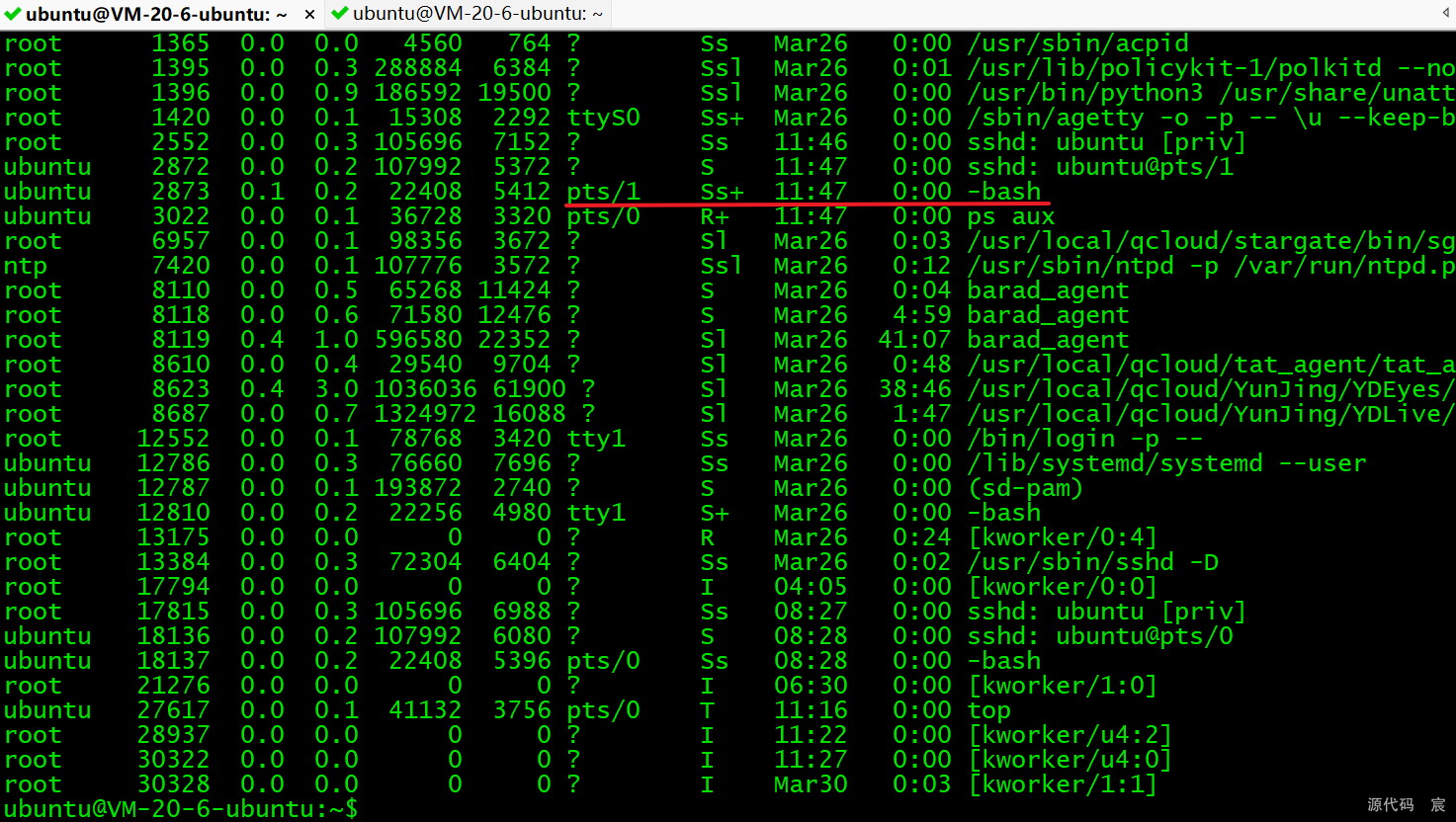Click the green check icon on the first tab
1456x822 pixels.
pyautogui.click(x=13, y=14)
